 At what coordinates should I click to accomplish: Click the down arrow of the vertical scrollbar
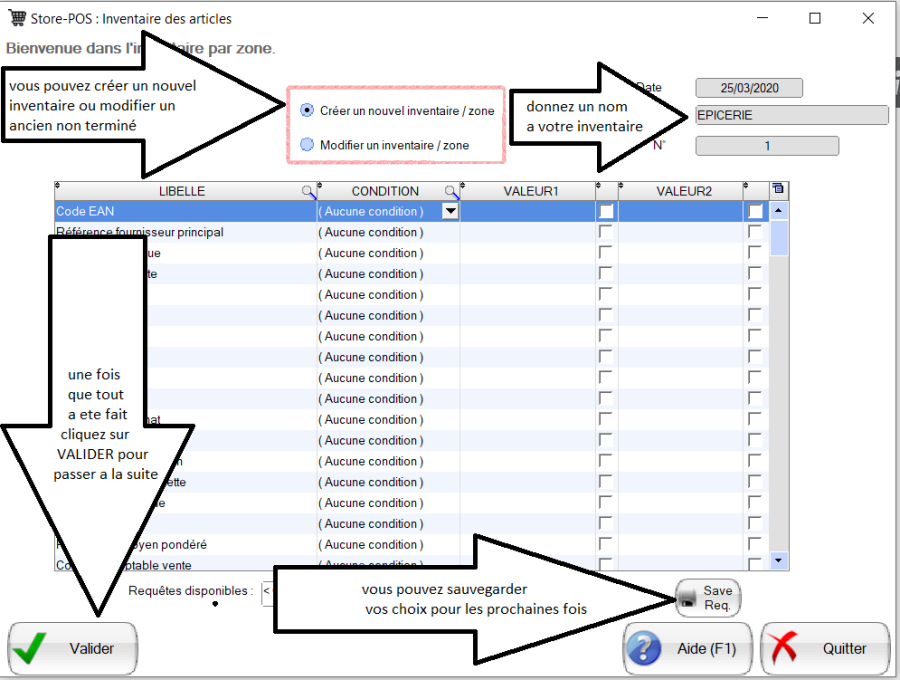tap(778, 560)
